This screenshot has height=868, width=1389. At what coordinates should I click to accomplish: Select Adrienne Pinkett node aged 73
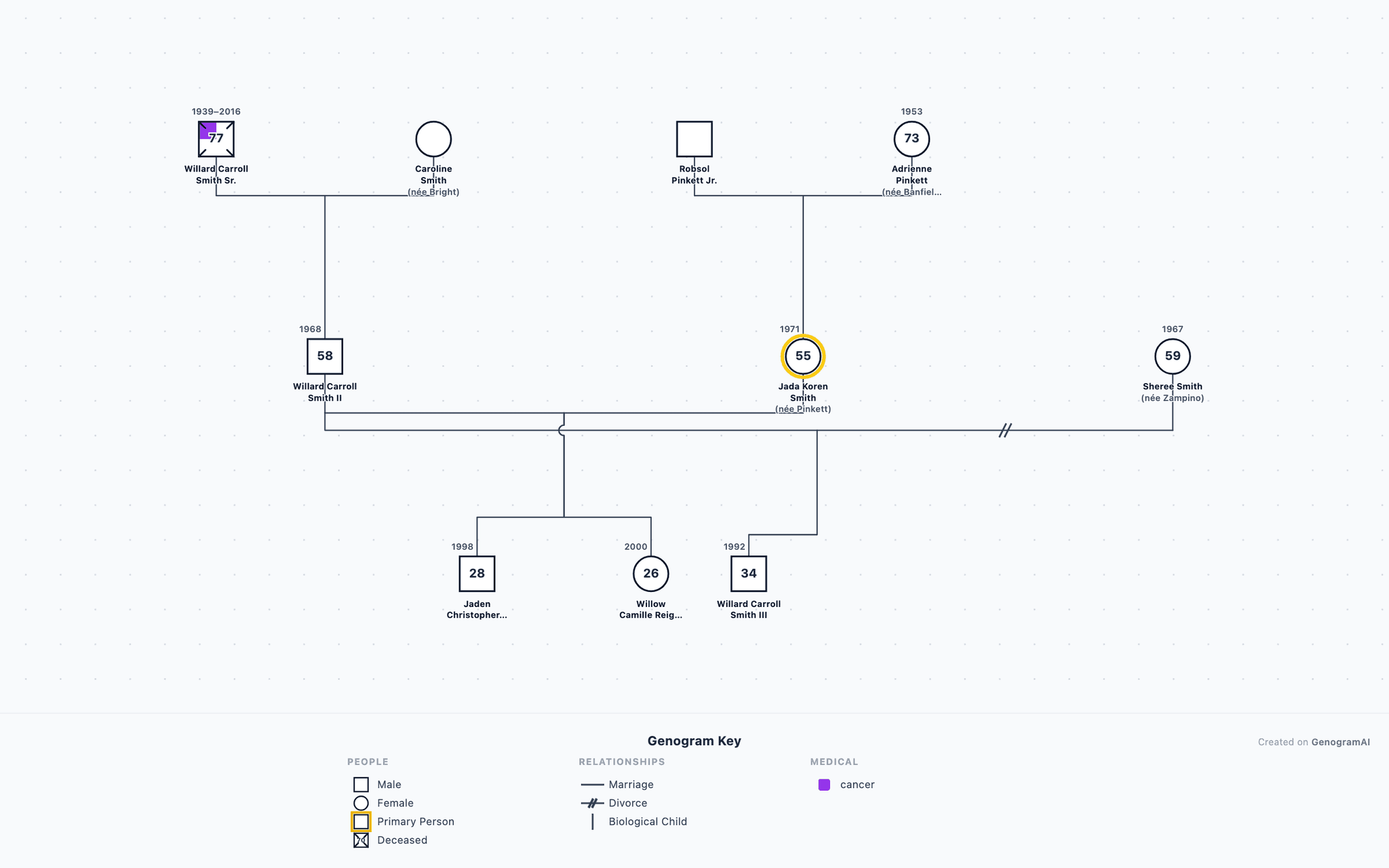click(x=912, y=139)
